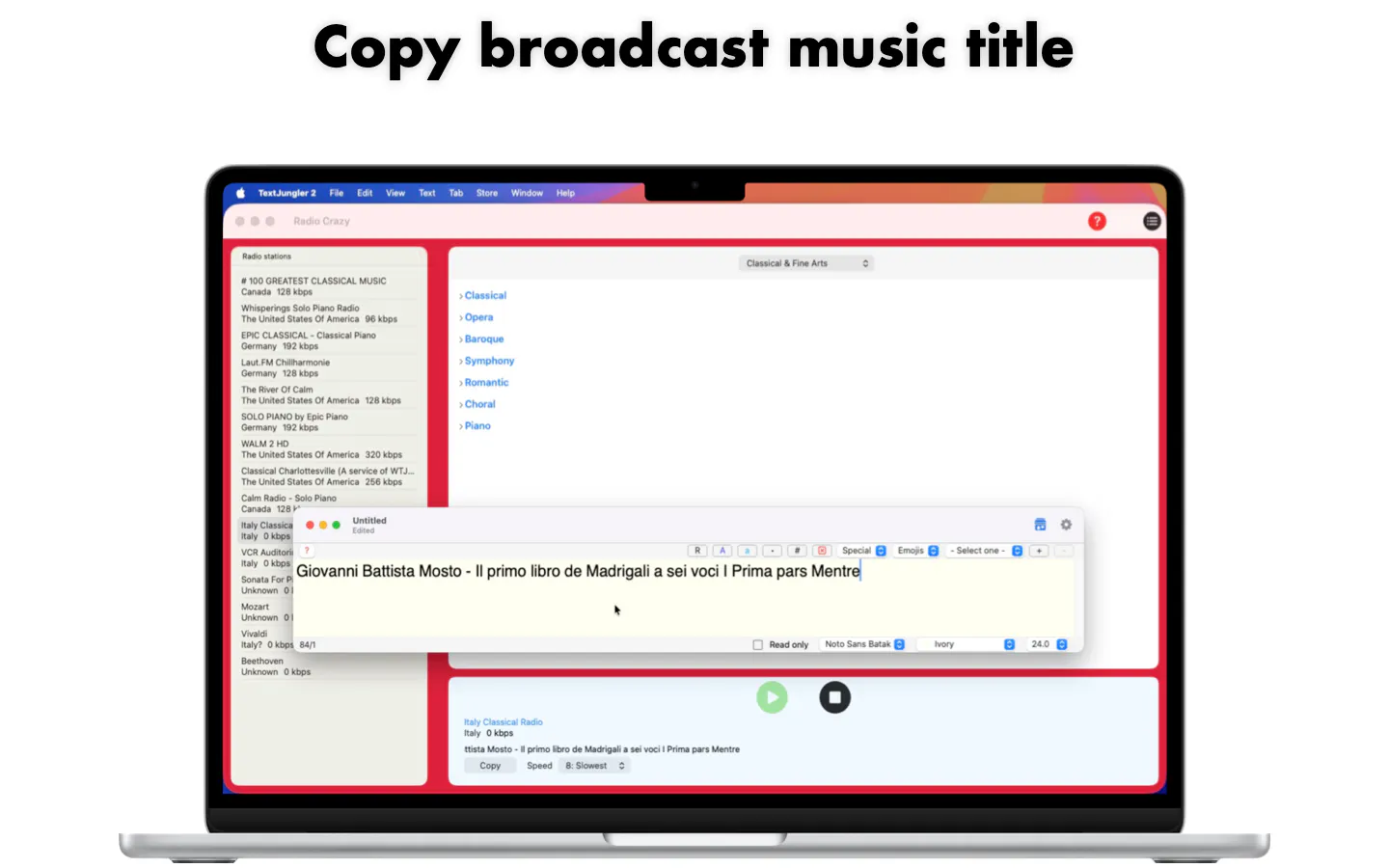Open the Text menu

(426, 193)
